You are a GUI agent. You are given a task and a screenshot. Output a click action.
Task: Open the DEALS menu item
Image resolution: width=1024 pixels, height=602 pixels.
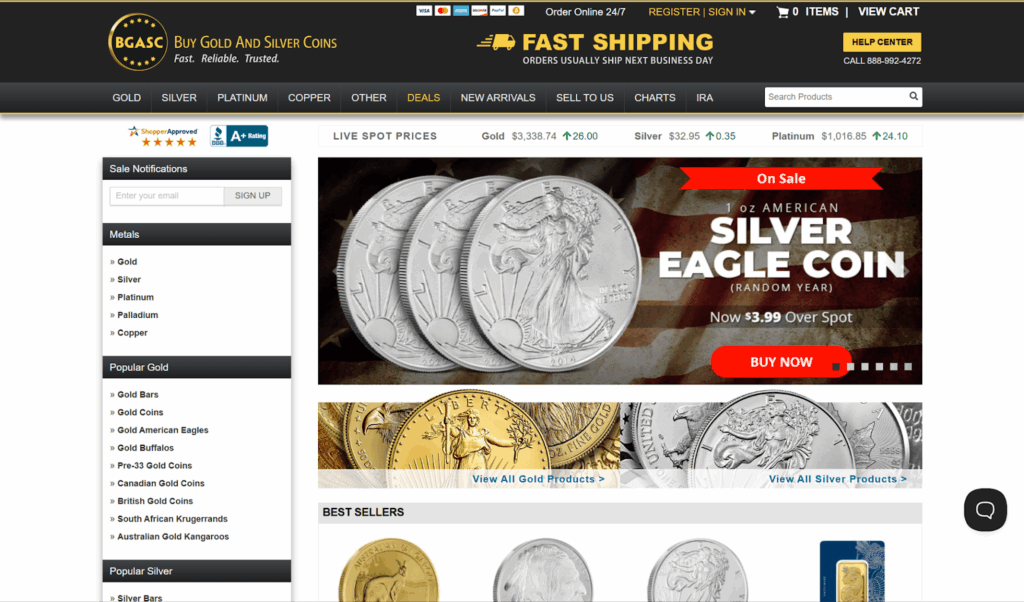point(424,98)
